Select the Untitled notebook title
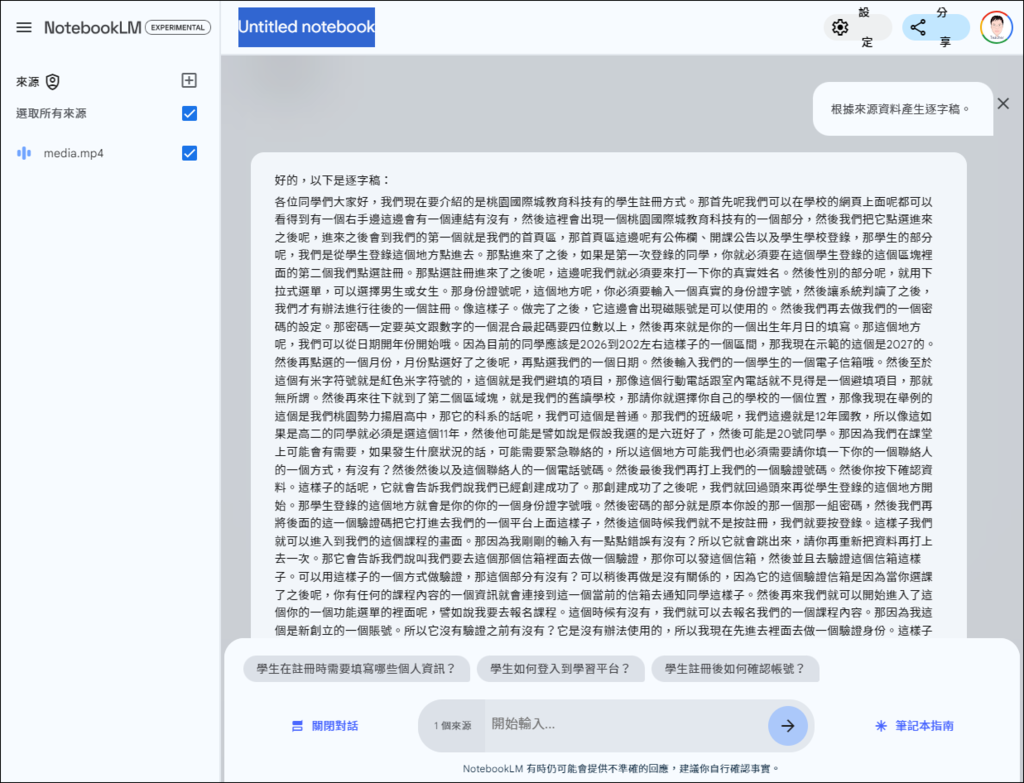 306,27
